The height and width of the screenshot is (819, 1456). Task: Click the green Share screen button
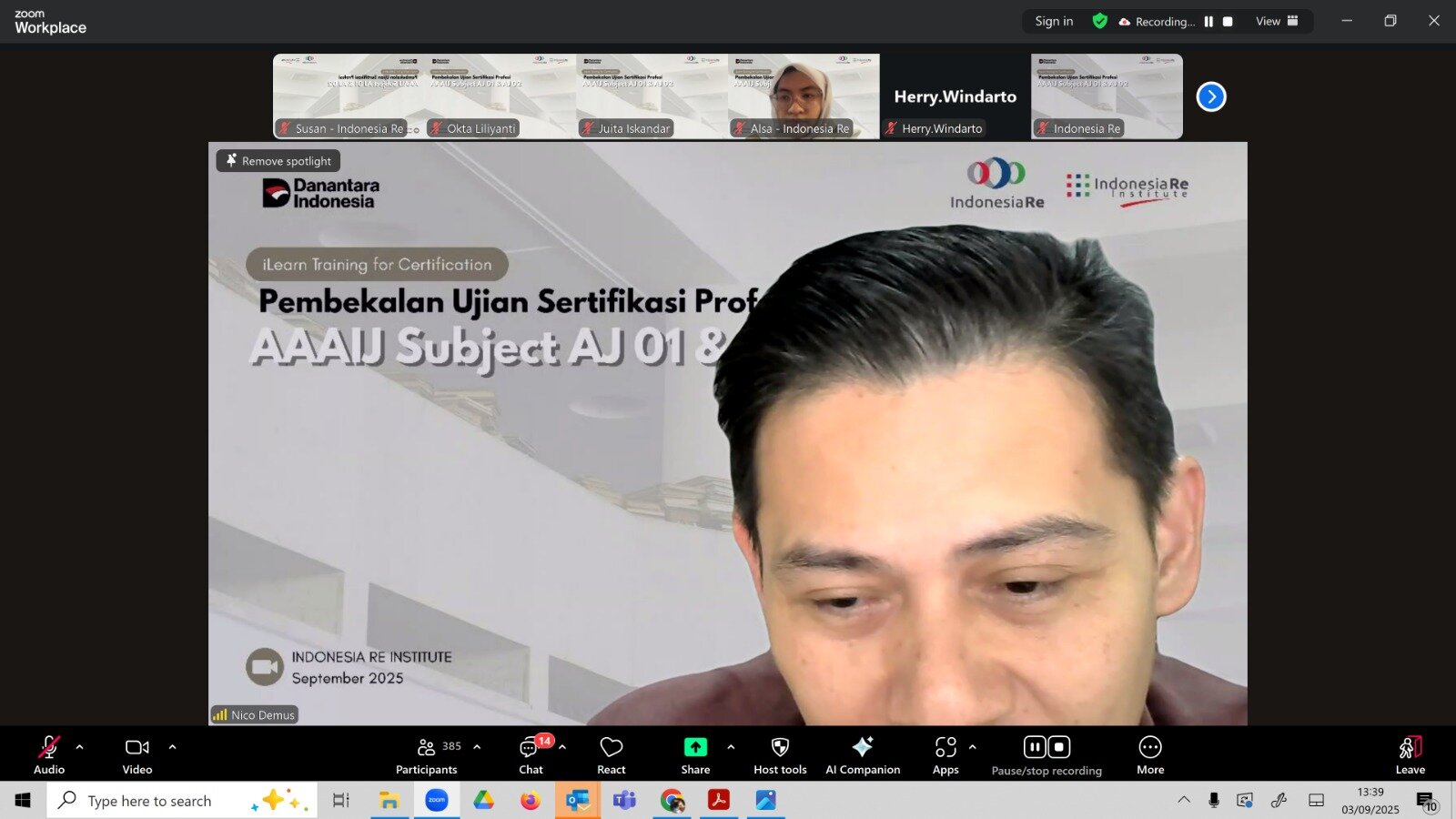695,755
